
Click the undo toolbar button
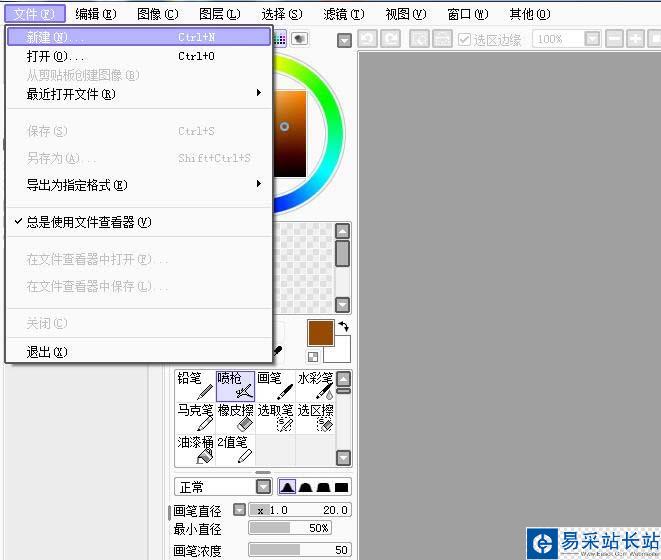[x=368, y=39]
